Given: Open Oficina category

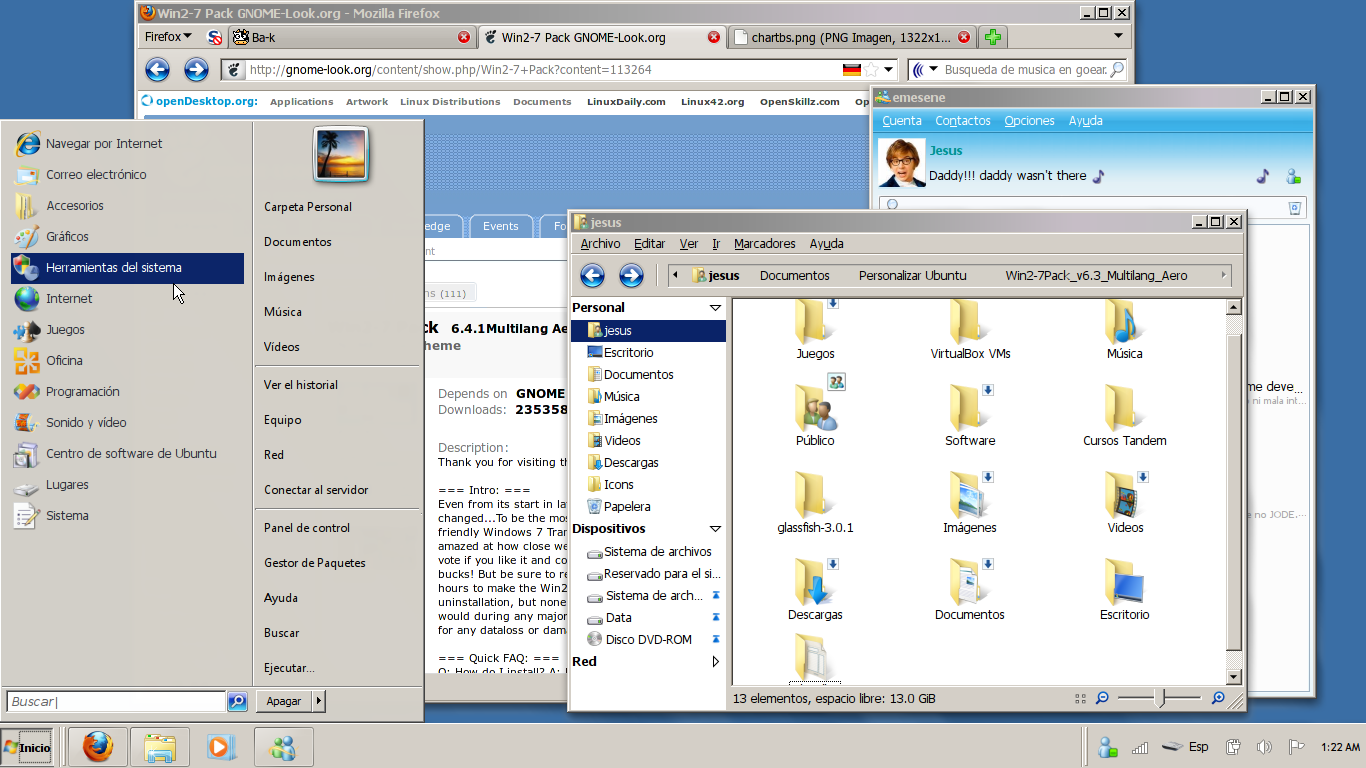Looking at the screenshot, I should pyautogui.click(x=127, y=361).
